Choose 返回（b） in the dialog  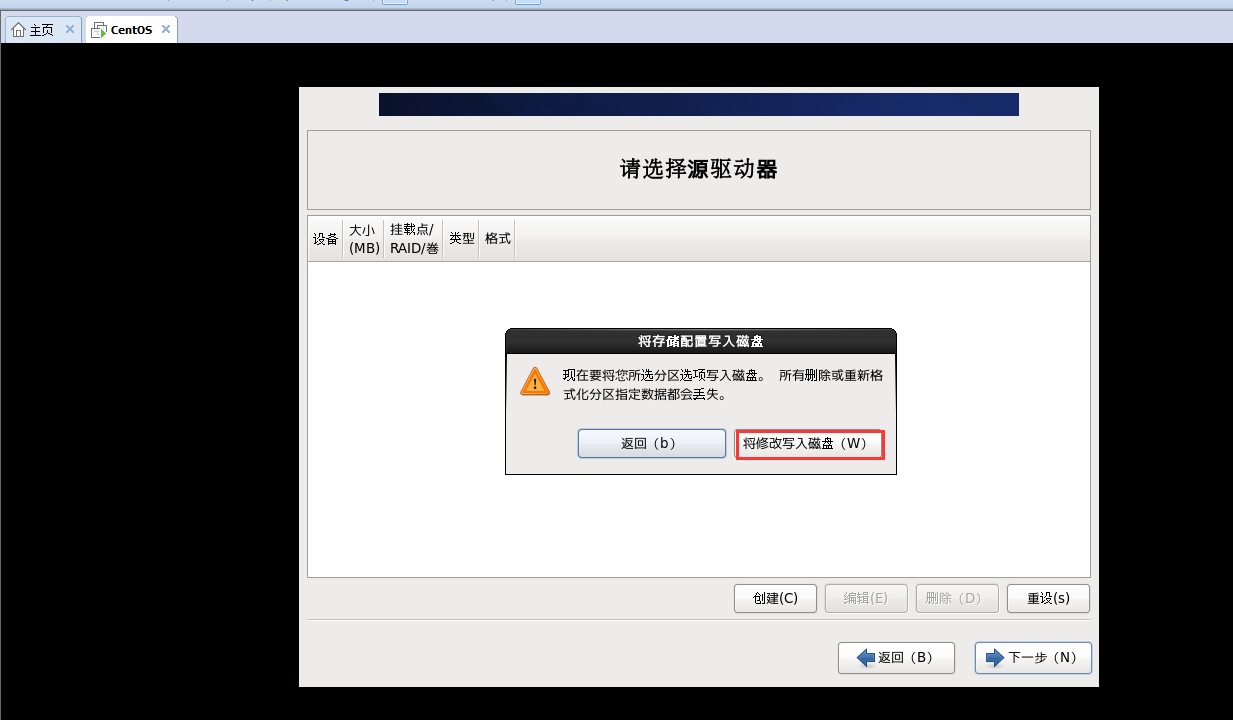[651, 444]
